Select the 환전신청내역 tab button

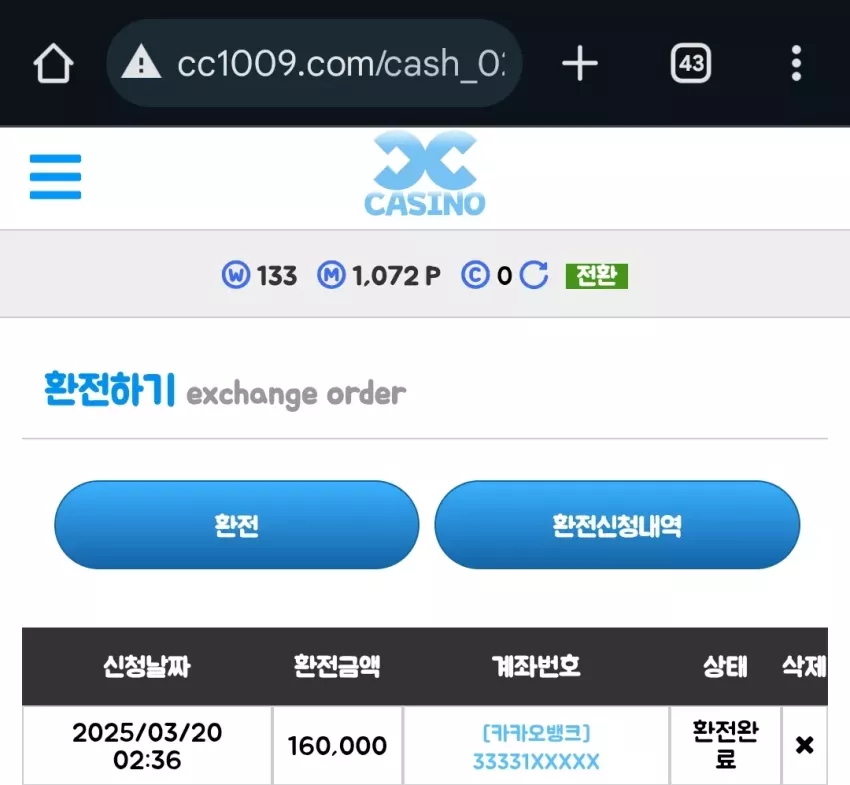(x=617, y=525)
